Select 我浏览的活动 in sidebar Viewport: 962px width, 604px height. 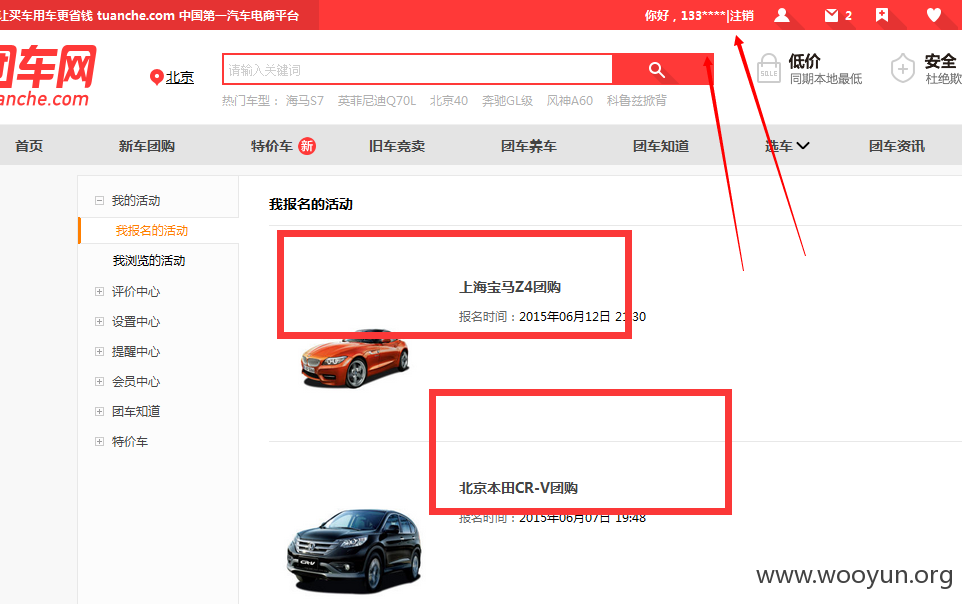[149, 261]
